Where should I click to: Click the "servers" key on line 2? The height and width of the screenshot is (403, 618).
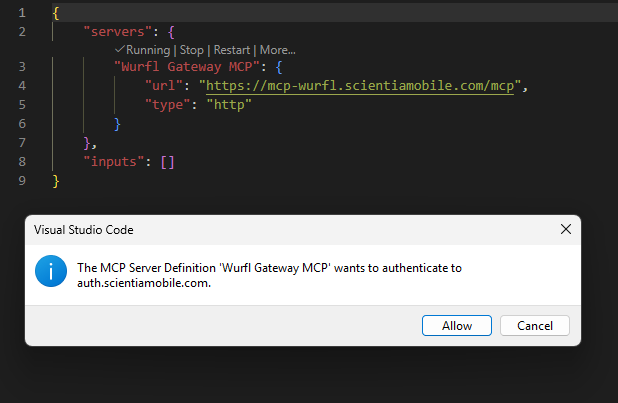click(117, 32)
